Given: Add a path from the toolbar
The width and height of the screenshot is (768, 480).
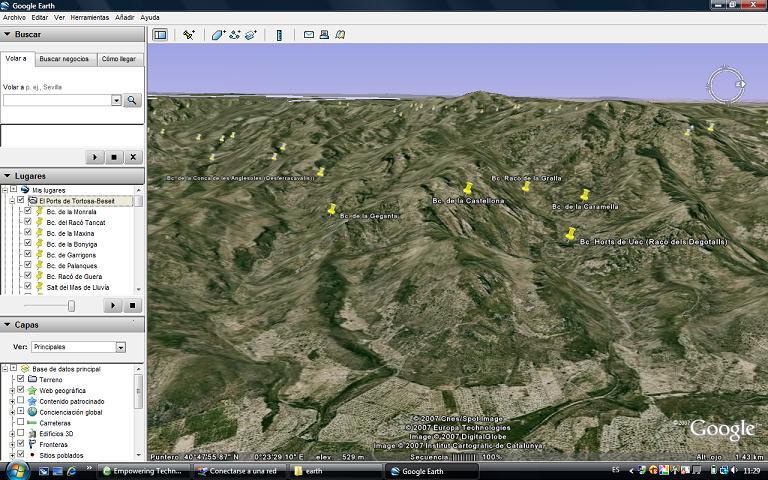Looking at the screenshot, I should click(235, 35).
